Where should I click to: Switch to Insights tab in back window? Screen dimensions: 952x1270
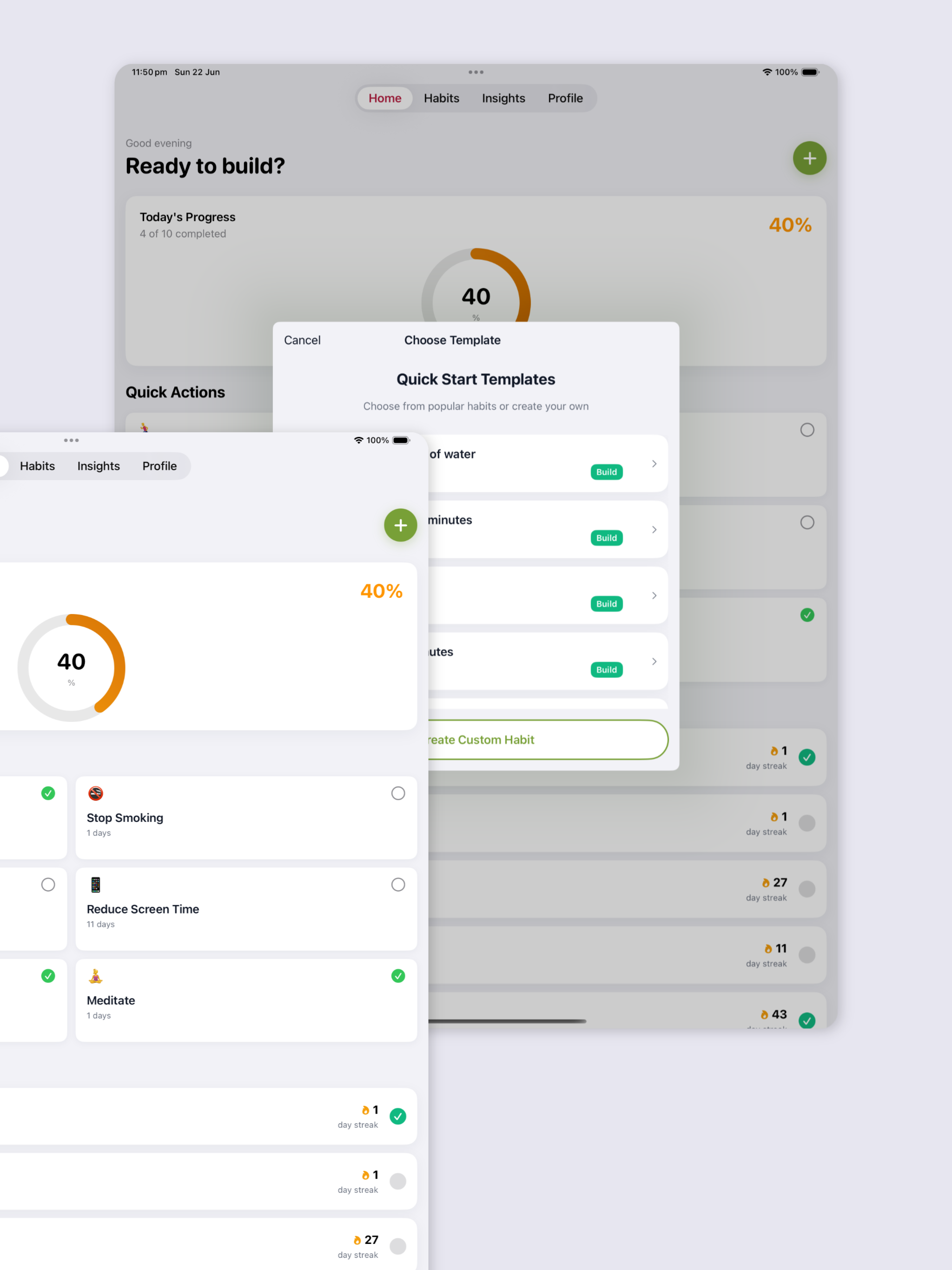coord(503,98)
